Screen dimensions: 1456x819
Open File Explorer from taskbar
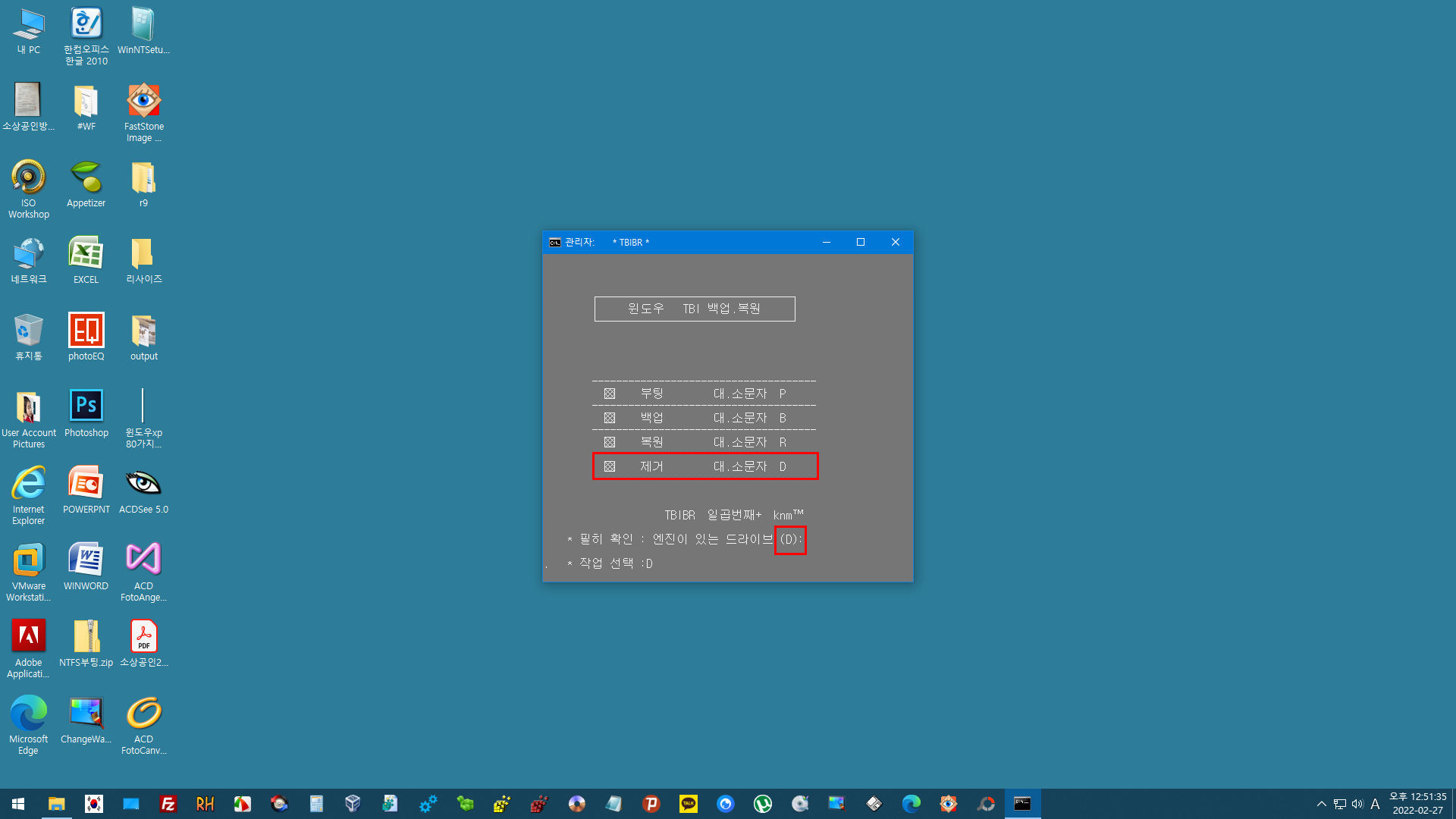57,804
